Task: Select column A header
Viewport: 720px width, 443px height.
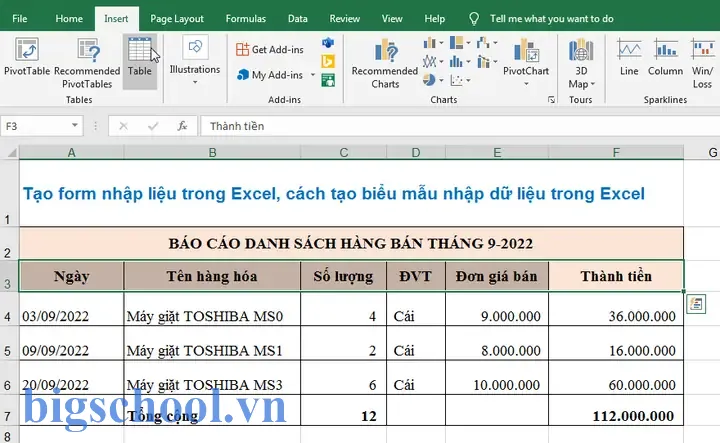Action: click(71, 152)
